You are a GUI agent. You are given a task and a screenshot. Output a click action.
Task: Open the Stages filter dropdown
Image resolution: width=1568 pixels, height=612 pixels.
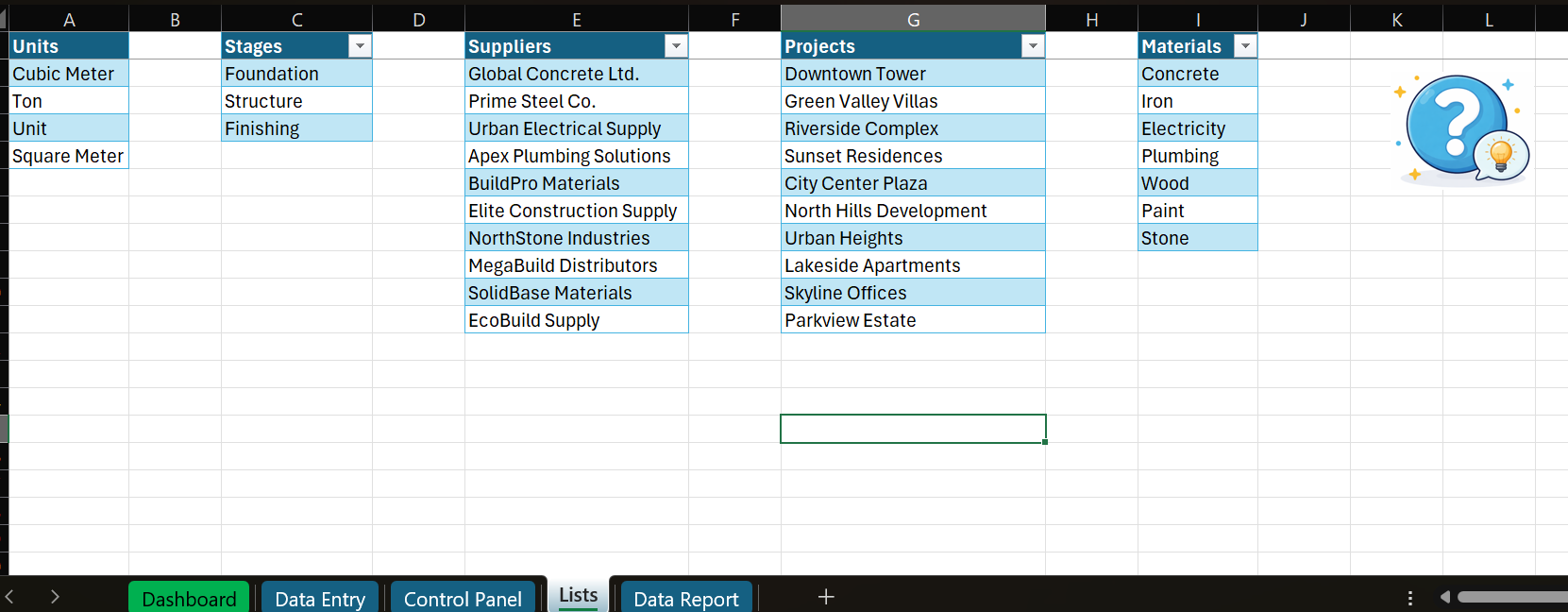(360, 46)
